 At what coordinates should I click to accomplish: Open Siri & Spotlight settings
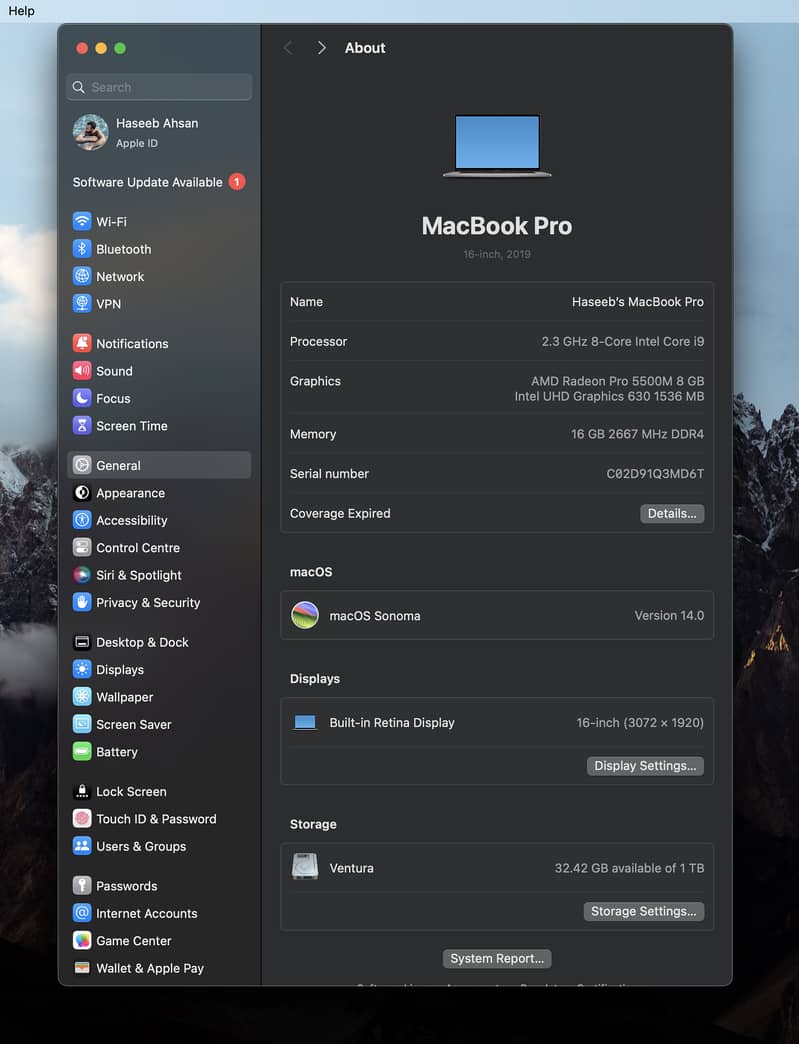point(138,575)
